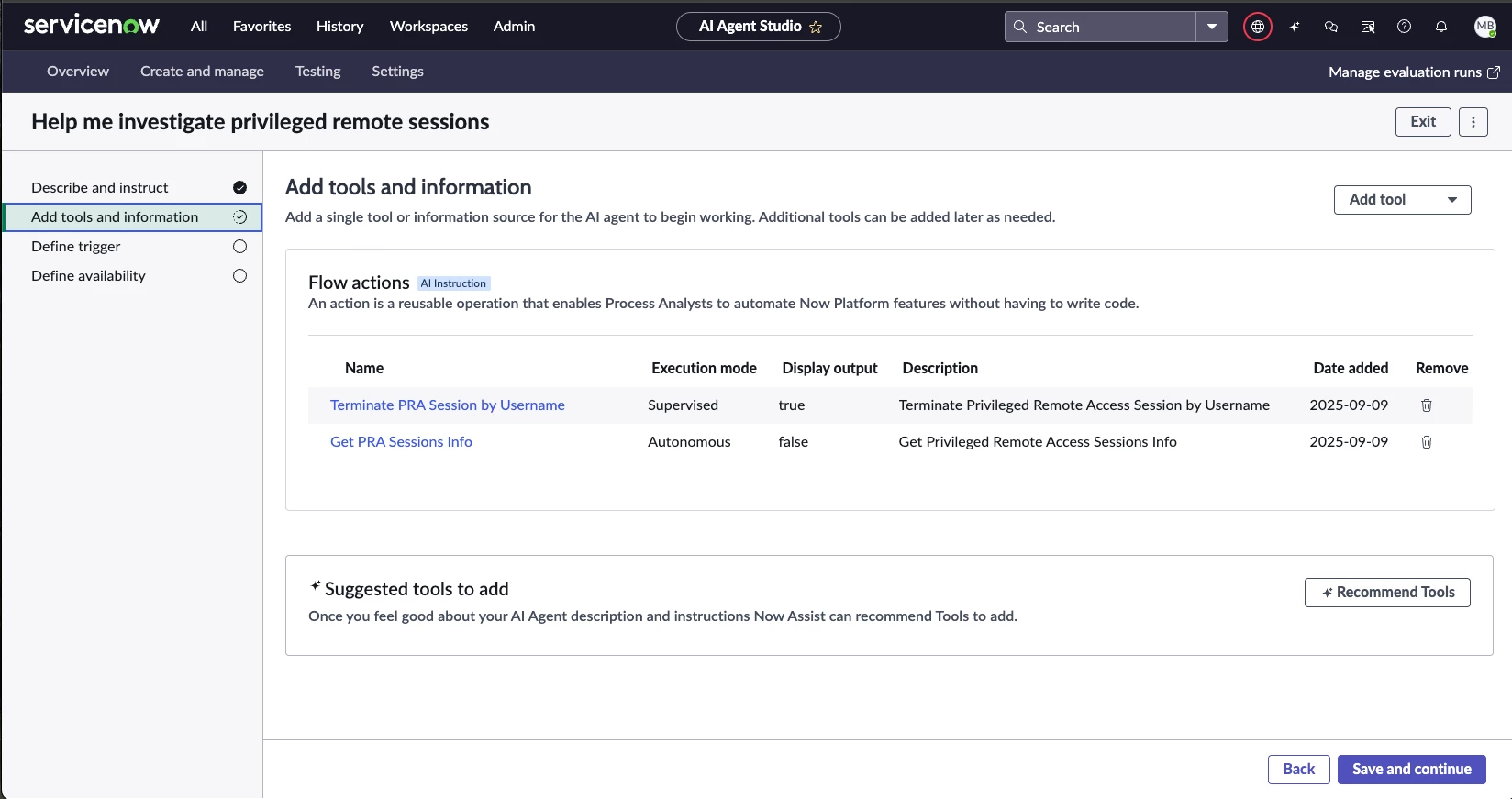Switch to the Settings tab
The image size is (1512, 799).
click(397, 72)
